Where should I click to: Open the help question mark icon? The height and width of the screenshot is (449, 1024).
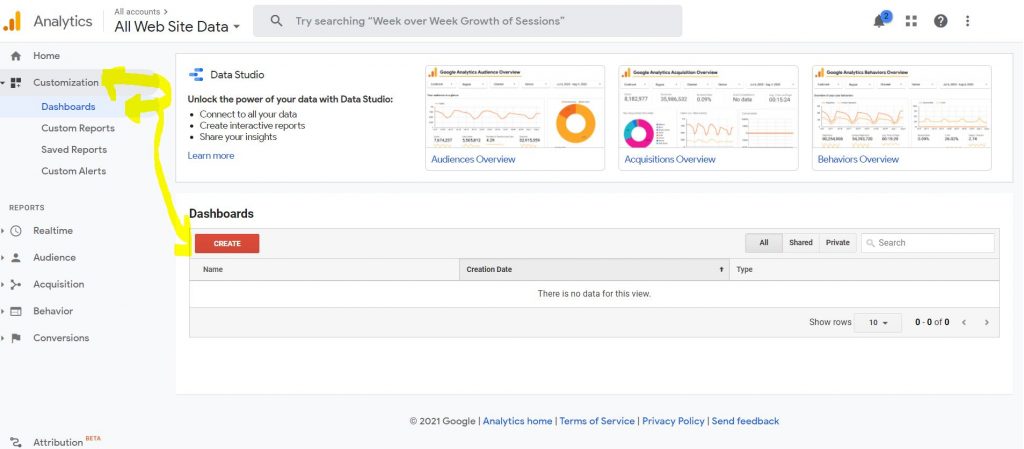point(940,21)
